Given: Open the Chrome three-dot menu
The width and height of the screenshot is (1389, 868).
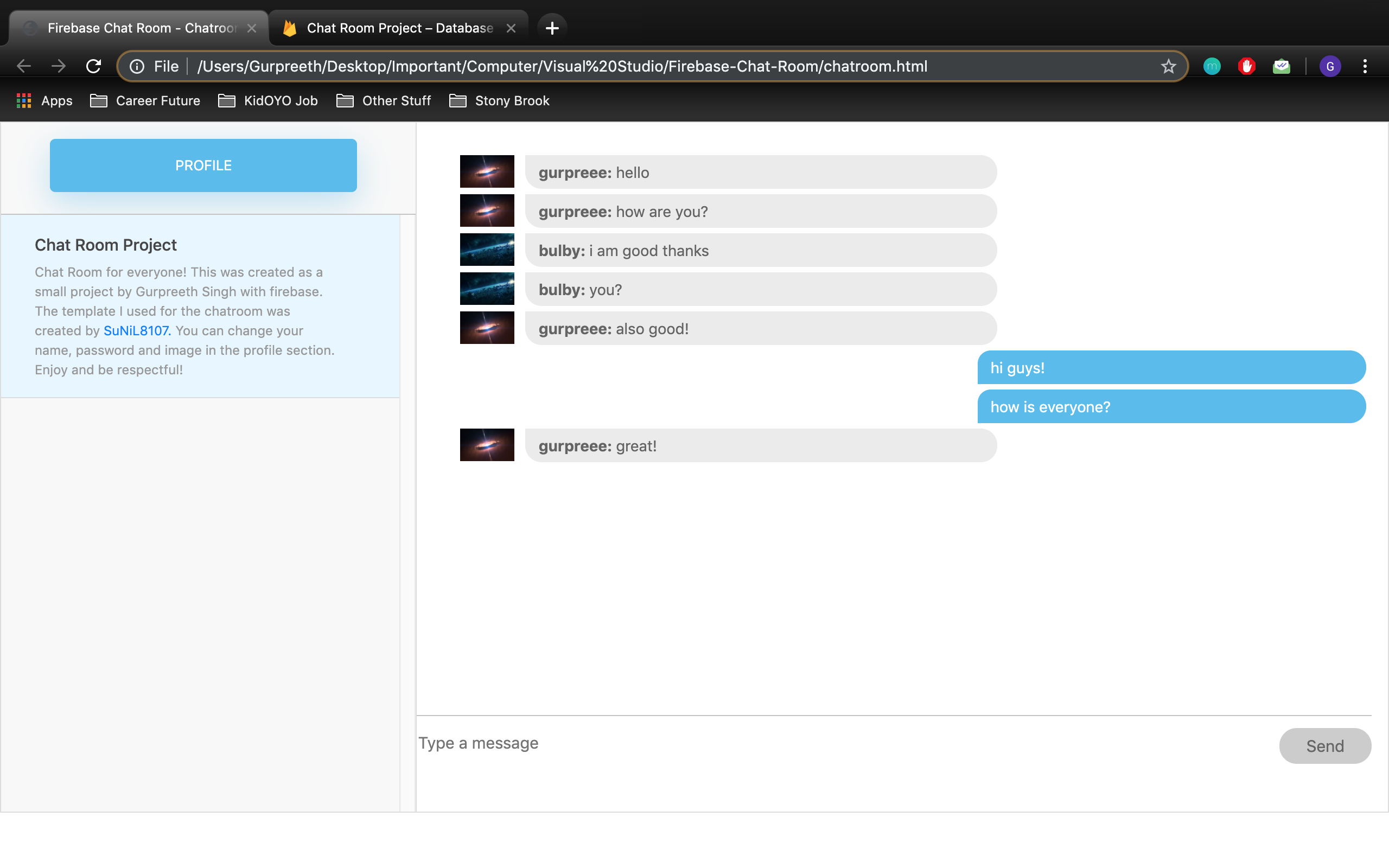Looking at the screenshot, I should (1365, 66).
